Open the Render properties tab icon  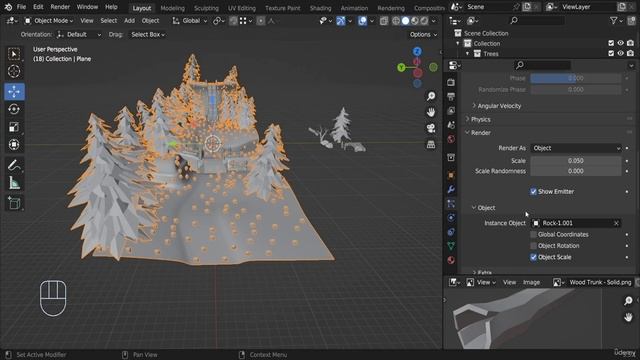[451, 82]
